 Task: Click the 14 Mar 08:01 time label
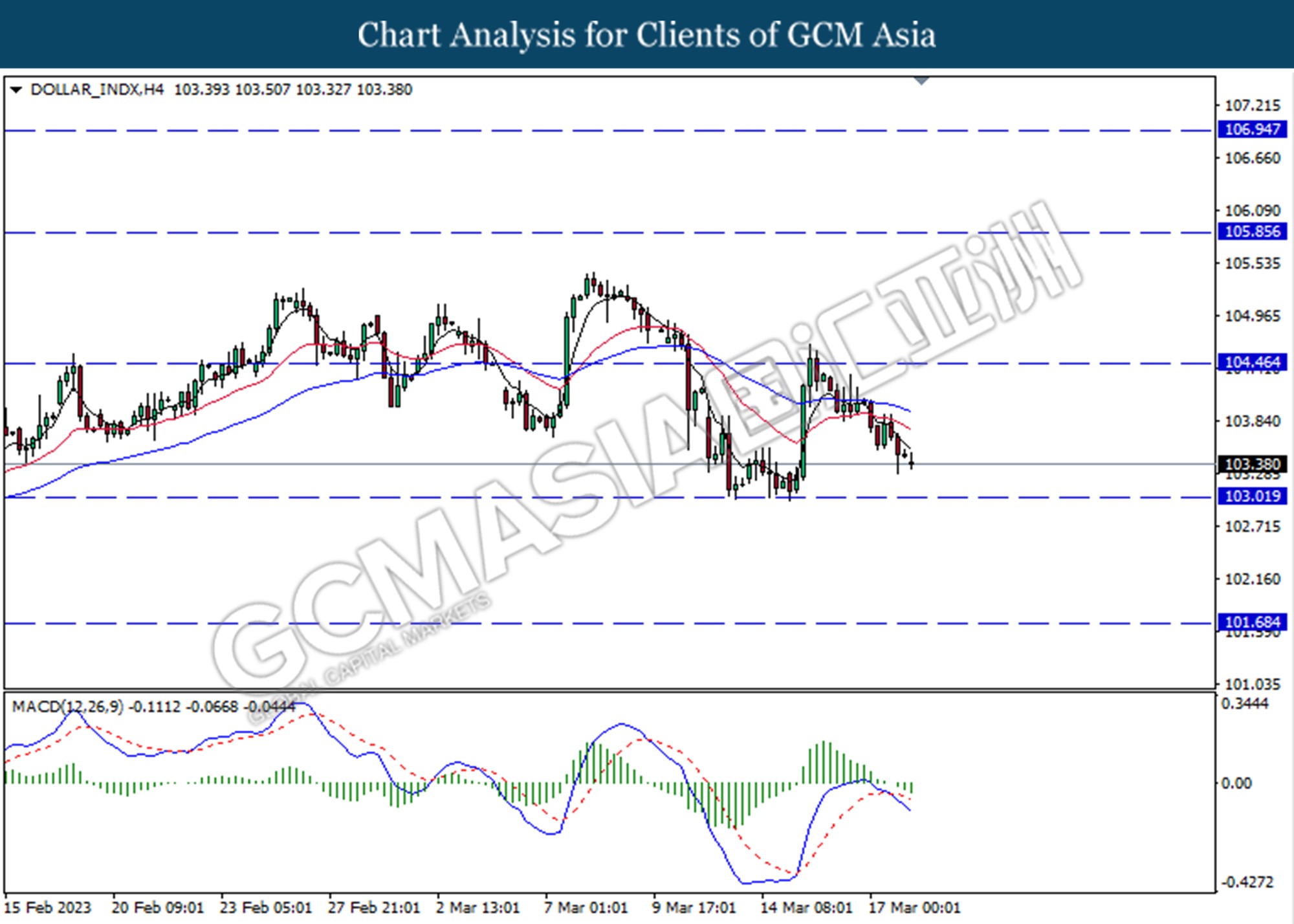(806, 907)
